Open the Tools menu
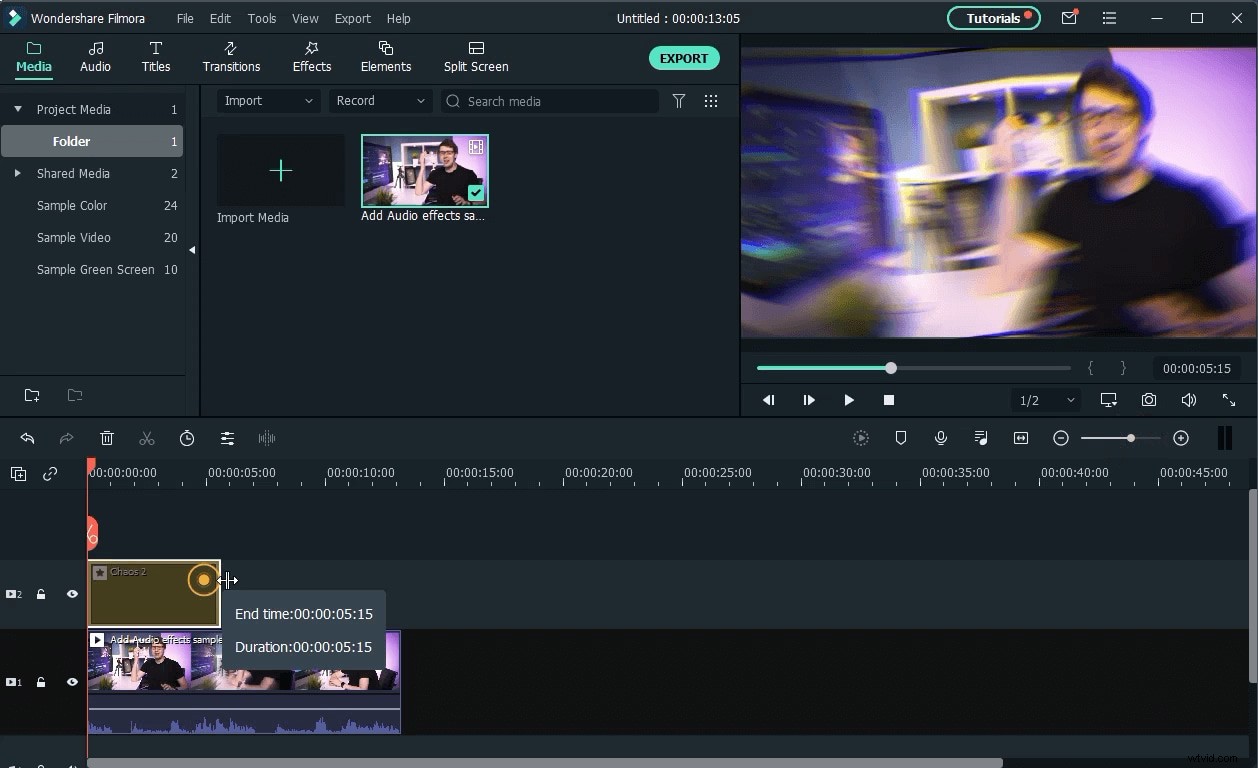1258x768 pixels. pyautogui.click(x=261, y=18)
